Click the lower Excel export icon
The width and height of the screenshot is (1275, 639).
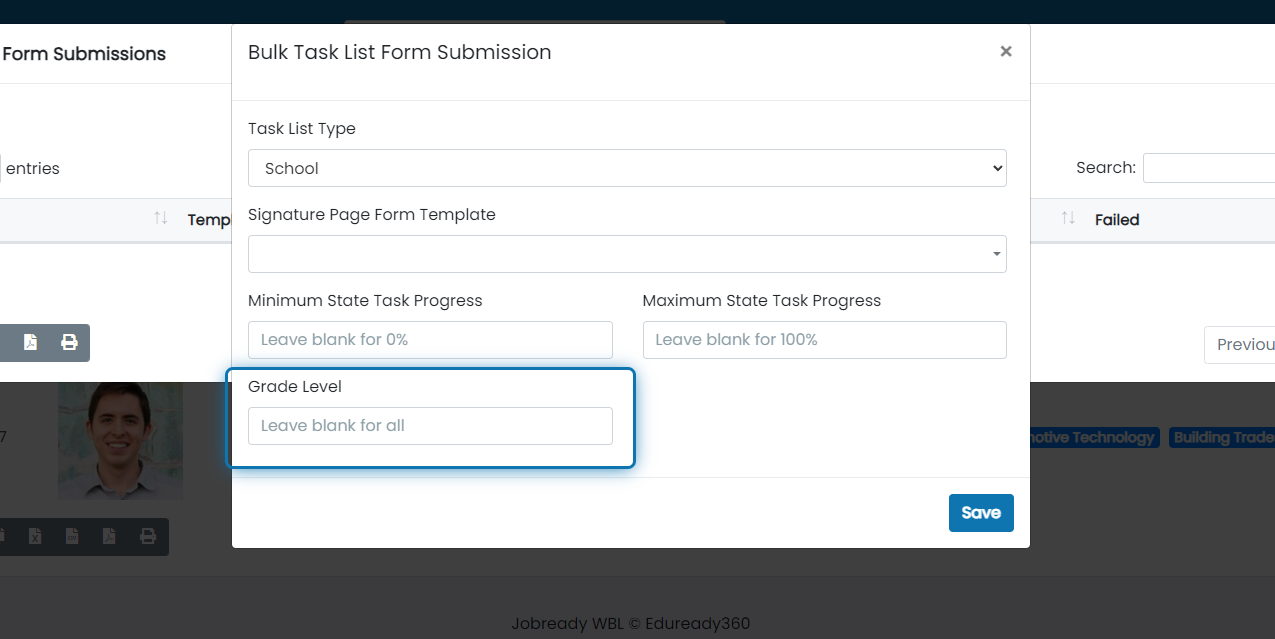coord(35,537)
